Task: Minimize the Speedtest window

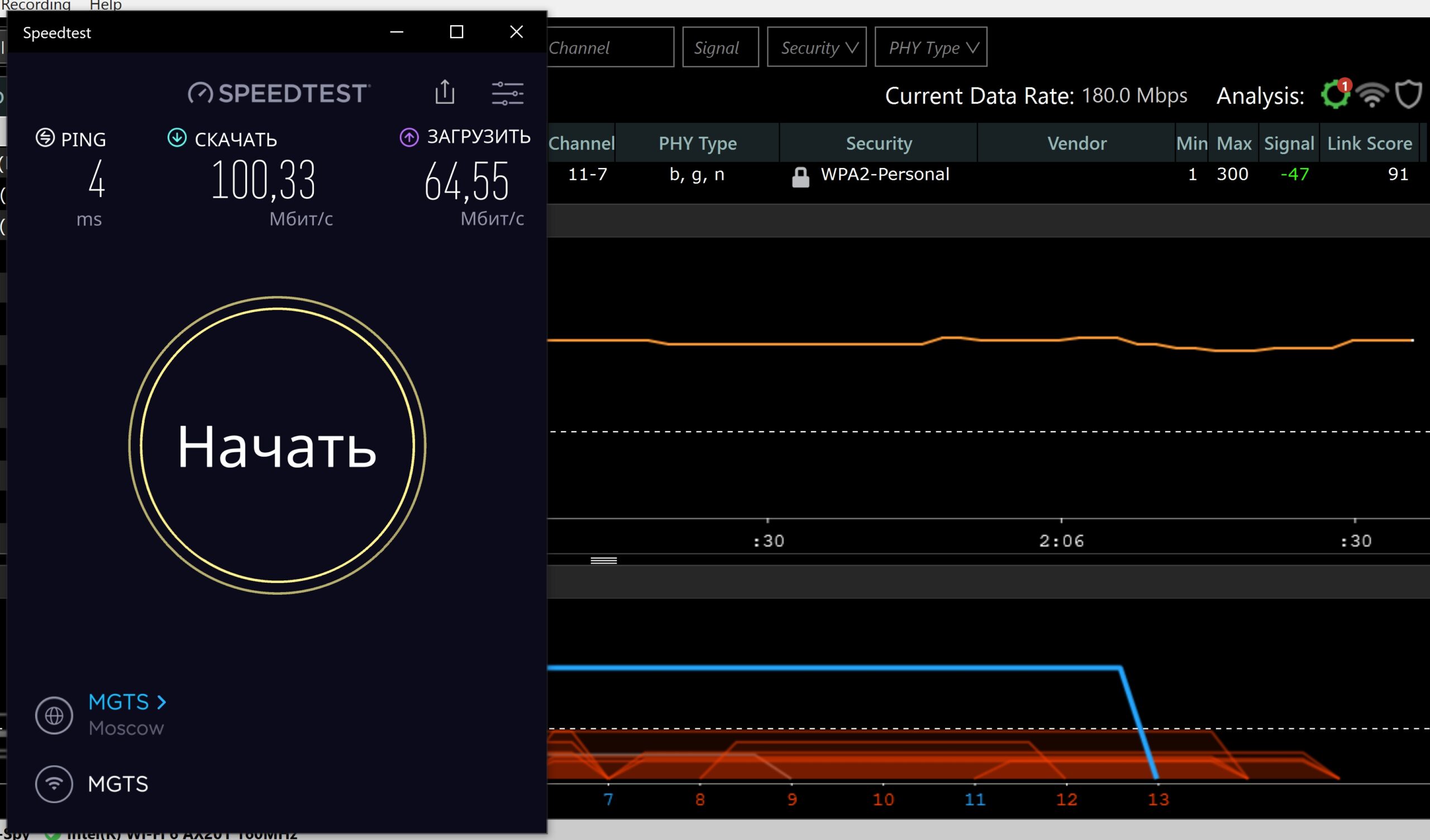Action: coord(397,32)
